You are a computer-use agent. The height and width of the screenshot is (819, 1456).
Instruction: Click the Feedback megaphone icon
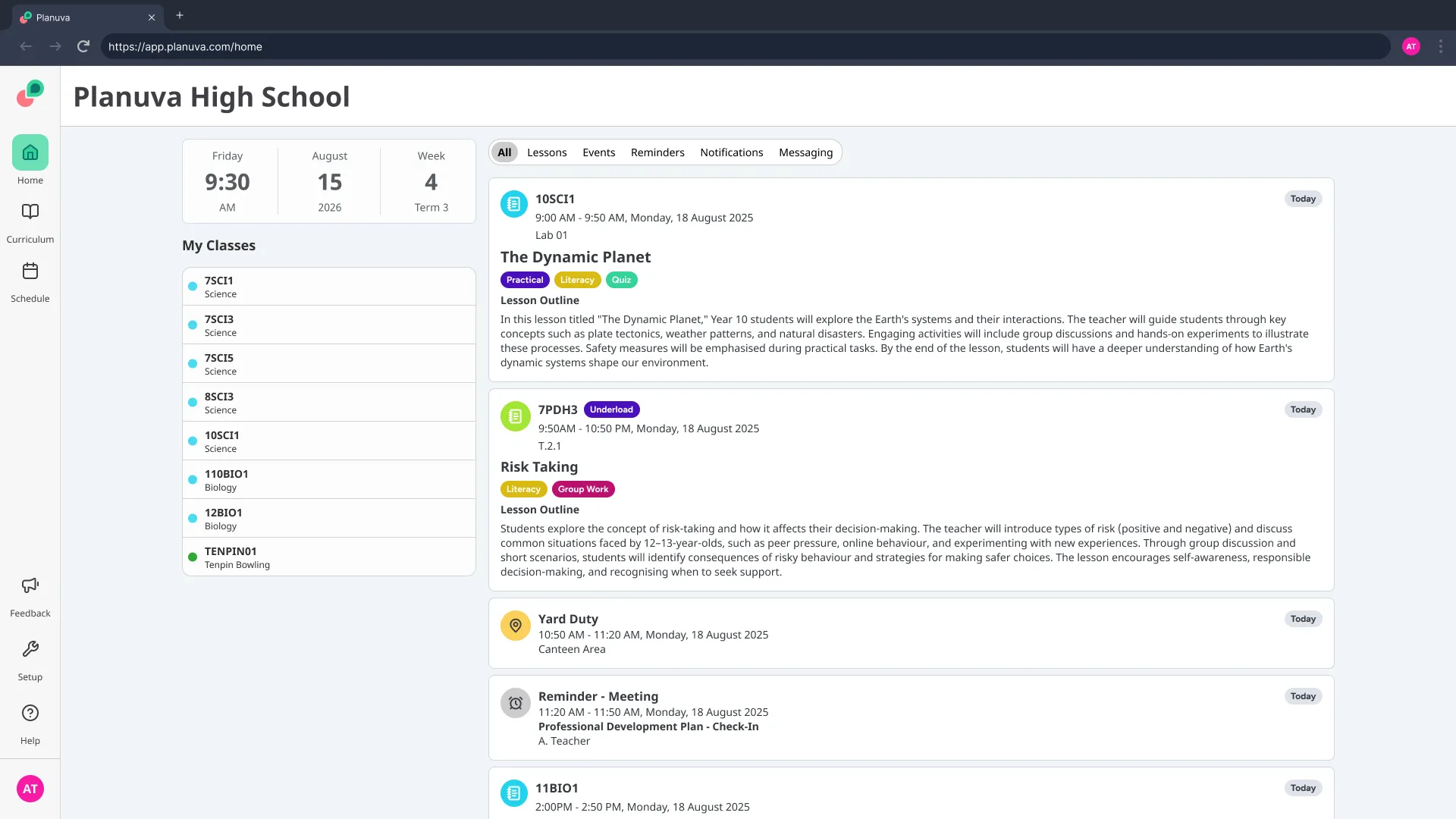30,585
